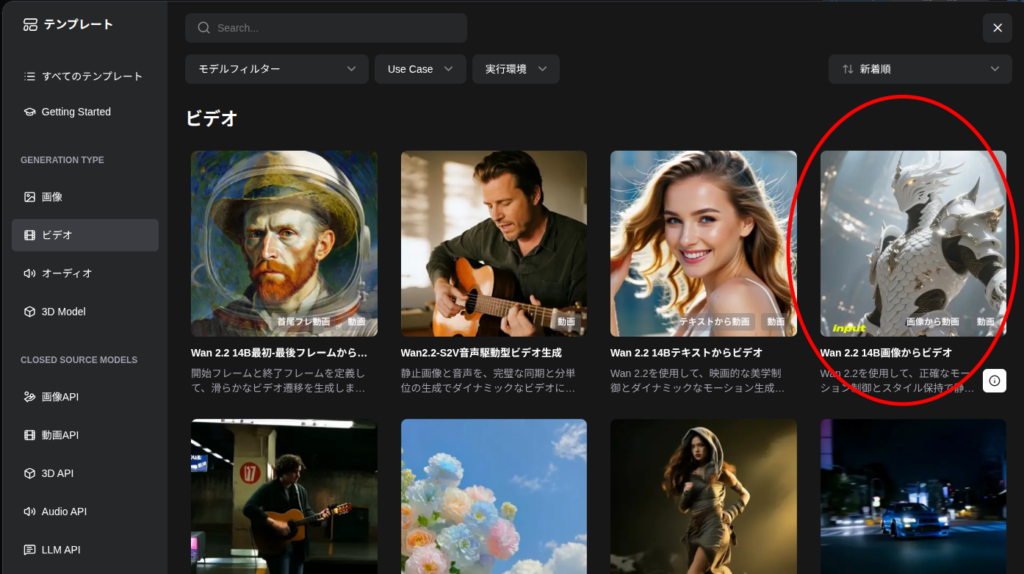Open the モデルフィルター dropdown

pyautogui.click(x=277, y=69)
